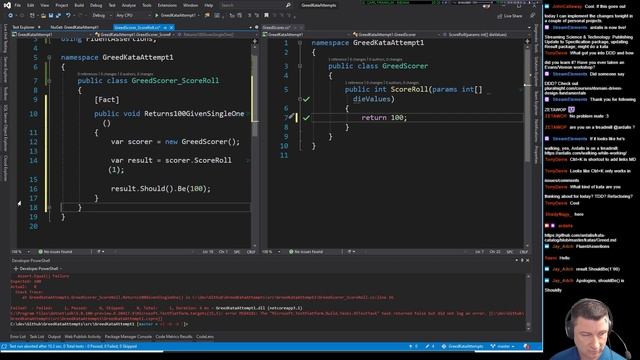Image resolution: width=640 pixels, height=360 pixels.
Task: Click the GreedKataAttempts repository in status bar
Action: pyautogui.click(x=462, y=347)
